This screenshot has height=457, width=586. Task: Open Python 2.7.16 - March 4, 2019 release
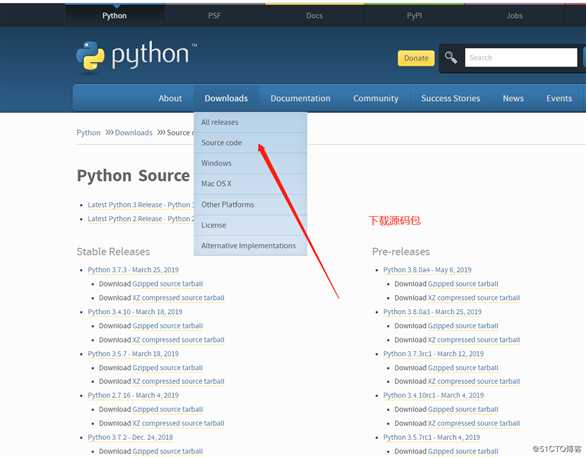pos(133,395)
